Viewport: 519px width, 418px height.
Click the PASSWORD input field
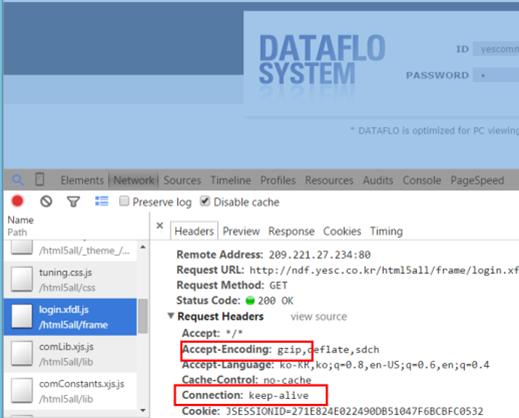(x=496, y=75)
